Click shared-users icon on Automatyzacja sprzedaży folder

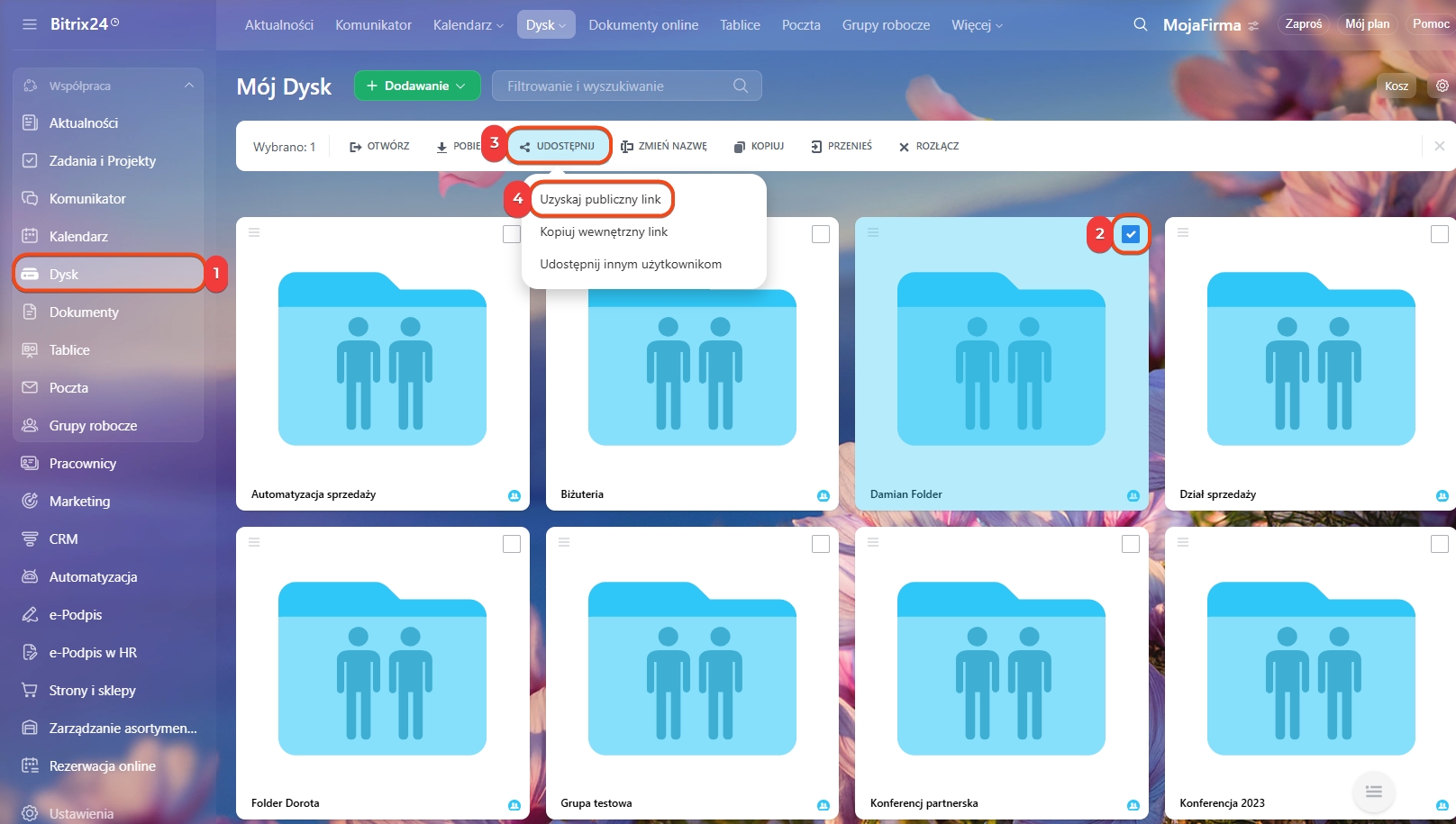[514, 495]
